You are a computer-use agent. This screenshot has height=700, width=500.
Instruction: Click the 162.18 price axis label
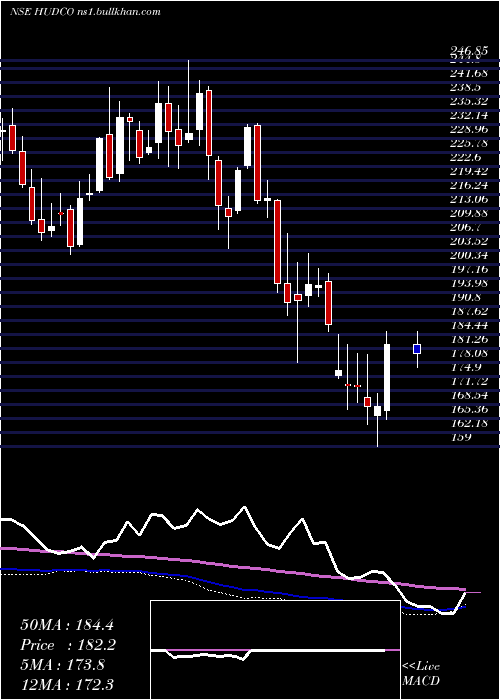point(469,423)
